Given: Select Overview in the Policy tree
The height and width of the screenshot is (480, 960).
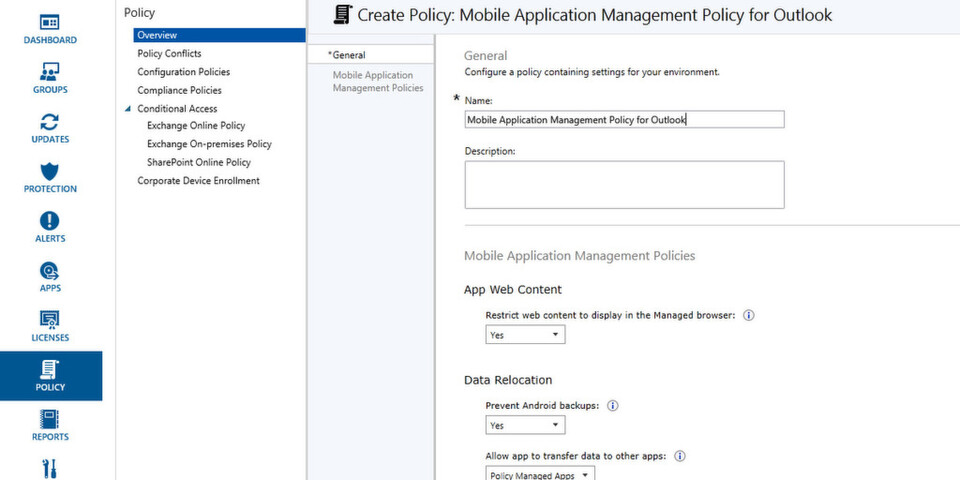Looking at the screenshot, I should tap(219, 35).
